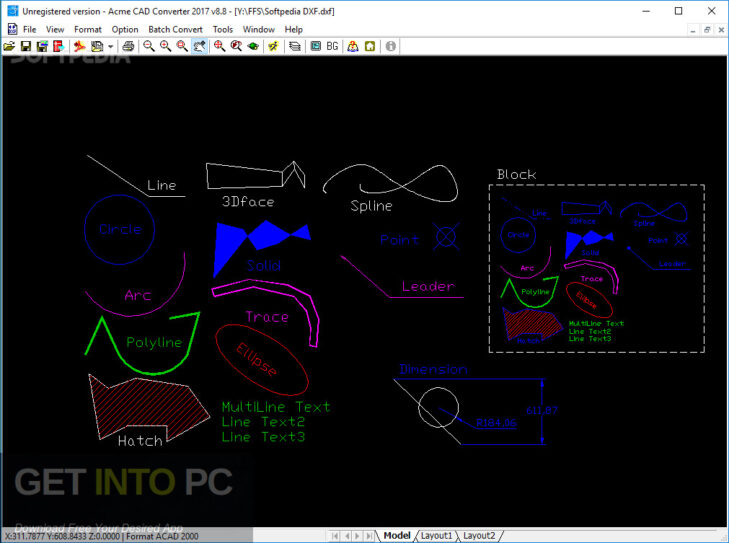Click the large blue 'Circle' label

tap(120, 229)
